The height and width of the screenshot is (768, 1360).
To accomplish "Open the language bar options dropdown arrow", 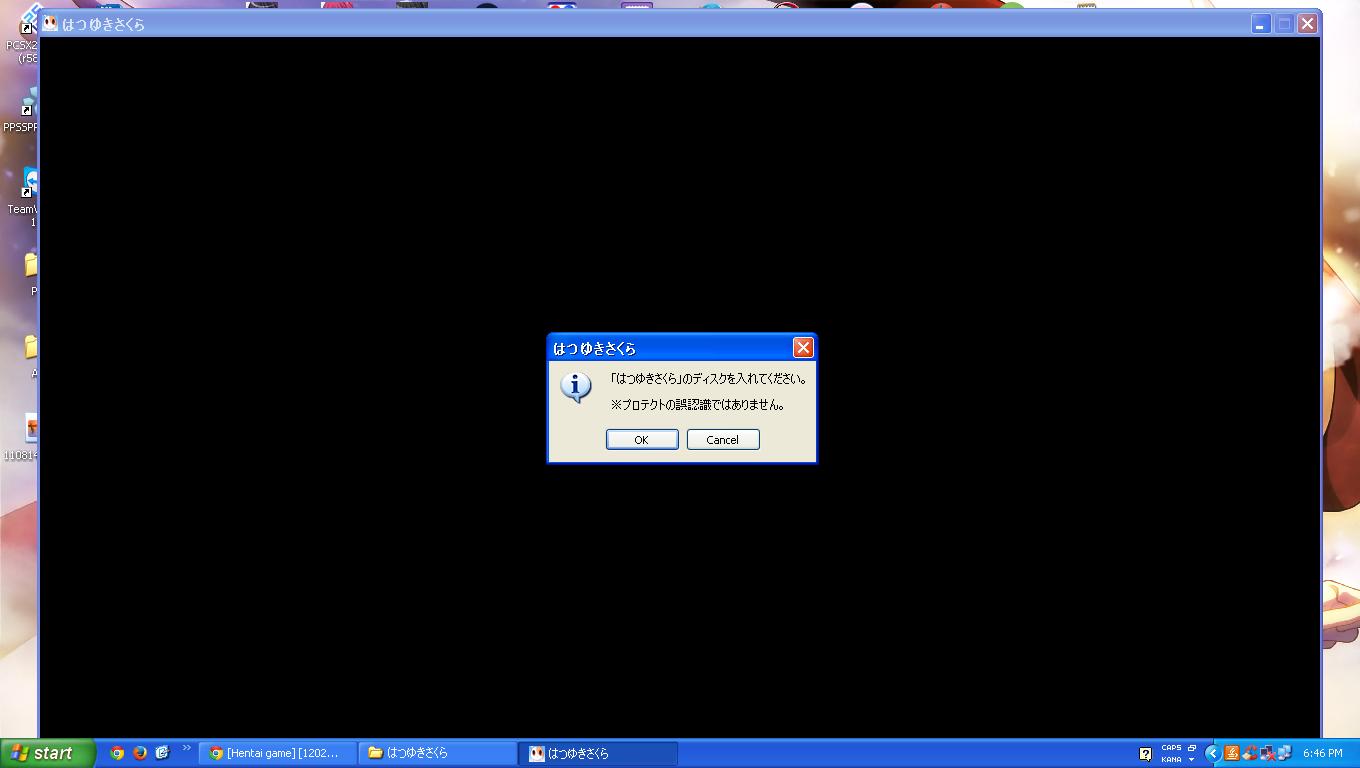I will pos(1191,759).
